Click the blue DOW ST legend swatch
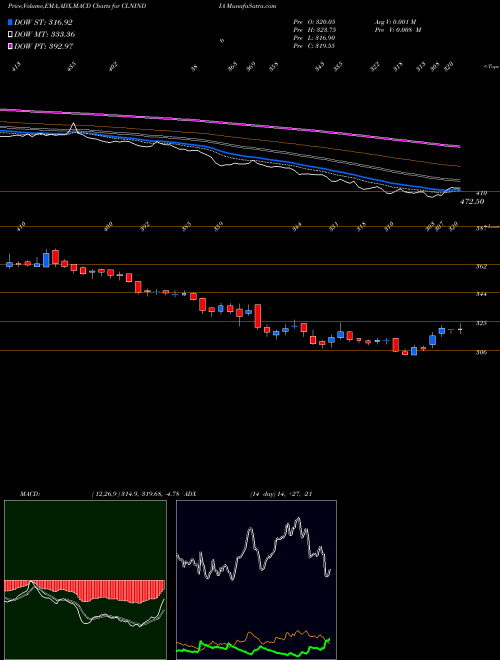Image resolution: width=500 pixels, height=660 pixels. [x=10, y=22]
